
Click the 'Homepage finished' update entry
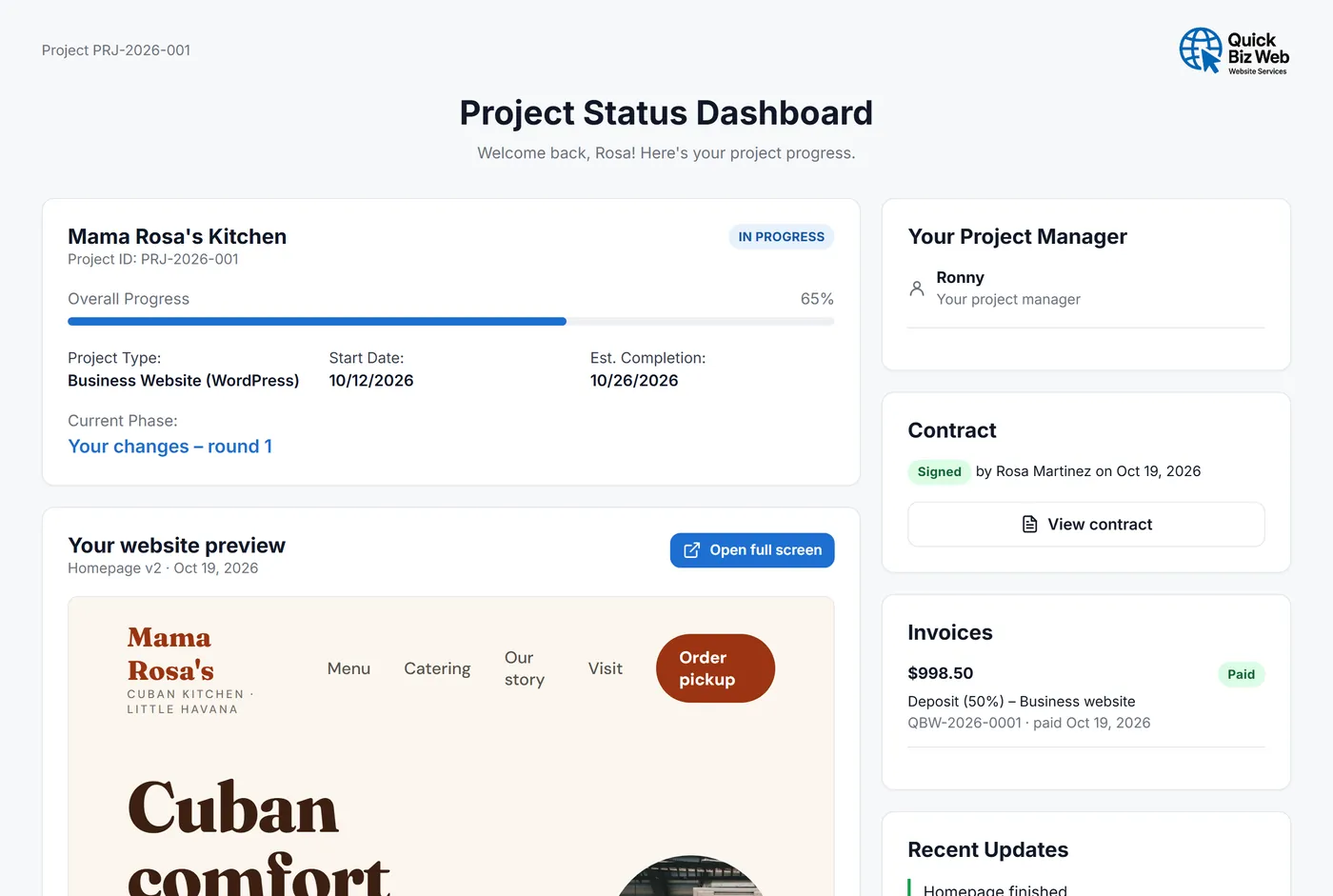click(995, 889)
